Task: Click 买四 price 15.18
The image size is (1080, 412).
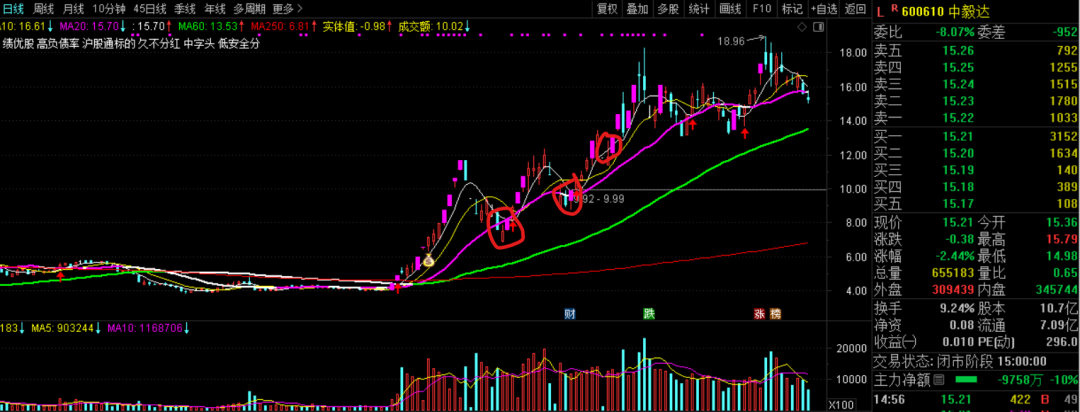Action: pyautogui.click(x=958, y=187)
